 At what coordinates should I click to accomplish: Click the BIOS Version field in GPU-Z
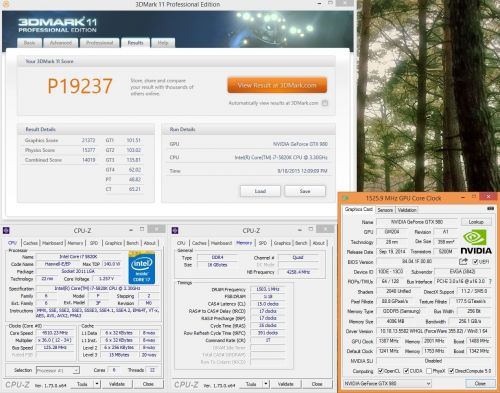click(x=417, y=262)
